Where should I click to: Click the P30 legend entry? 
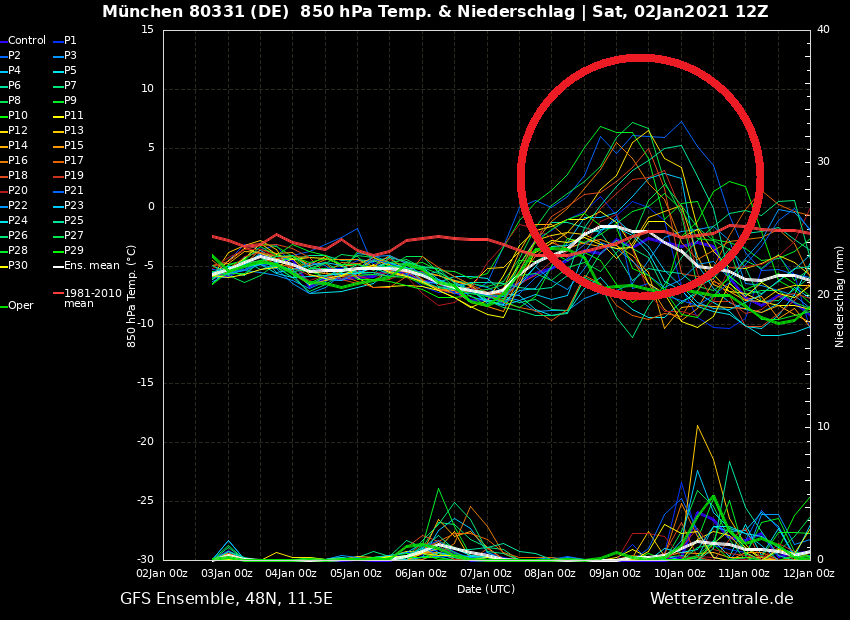coord(18,266)
